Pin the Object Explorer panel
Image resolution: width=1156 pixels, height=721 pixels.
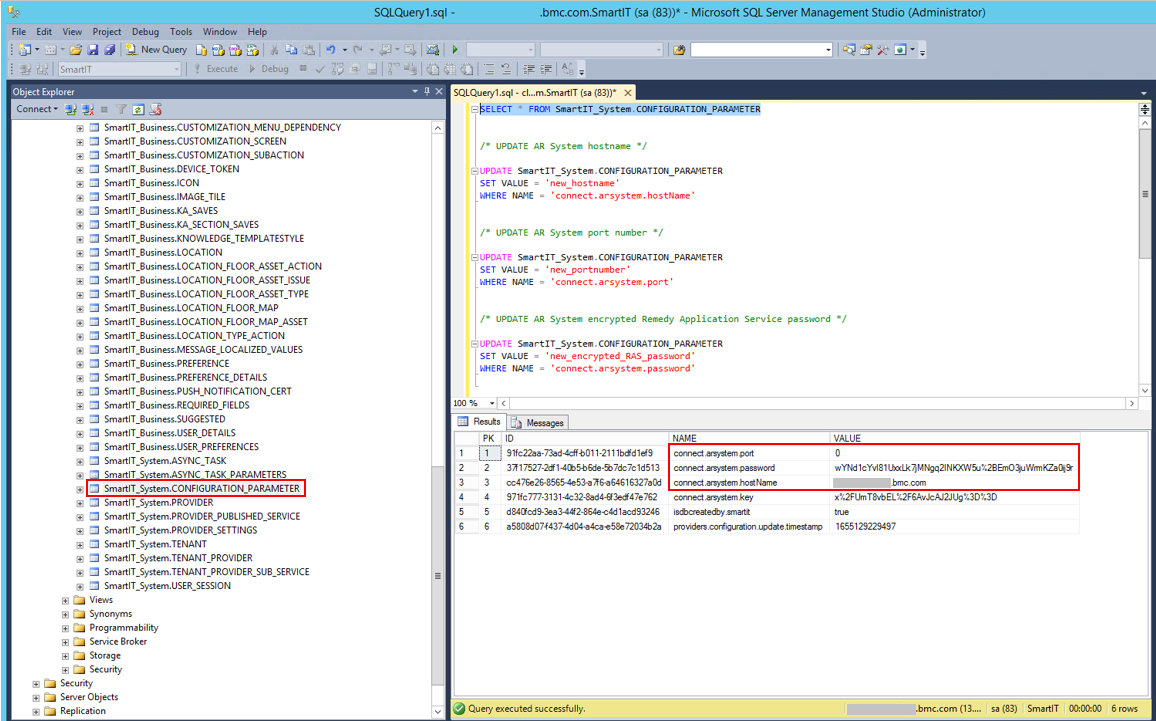pyautogui.click(x=427, y=91)
